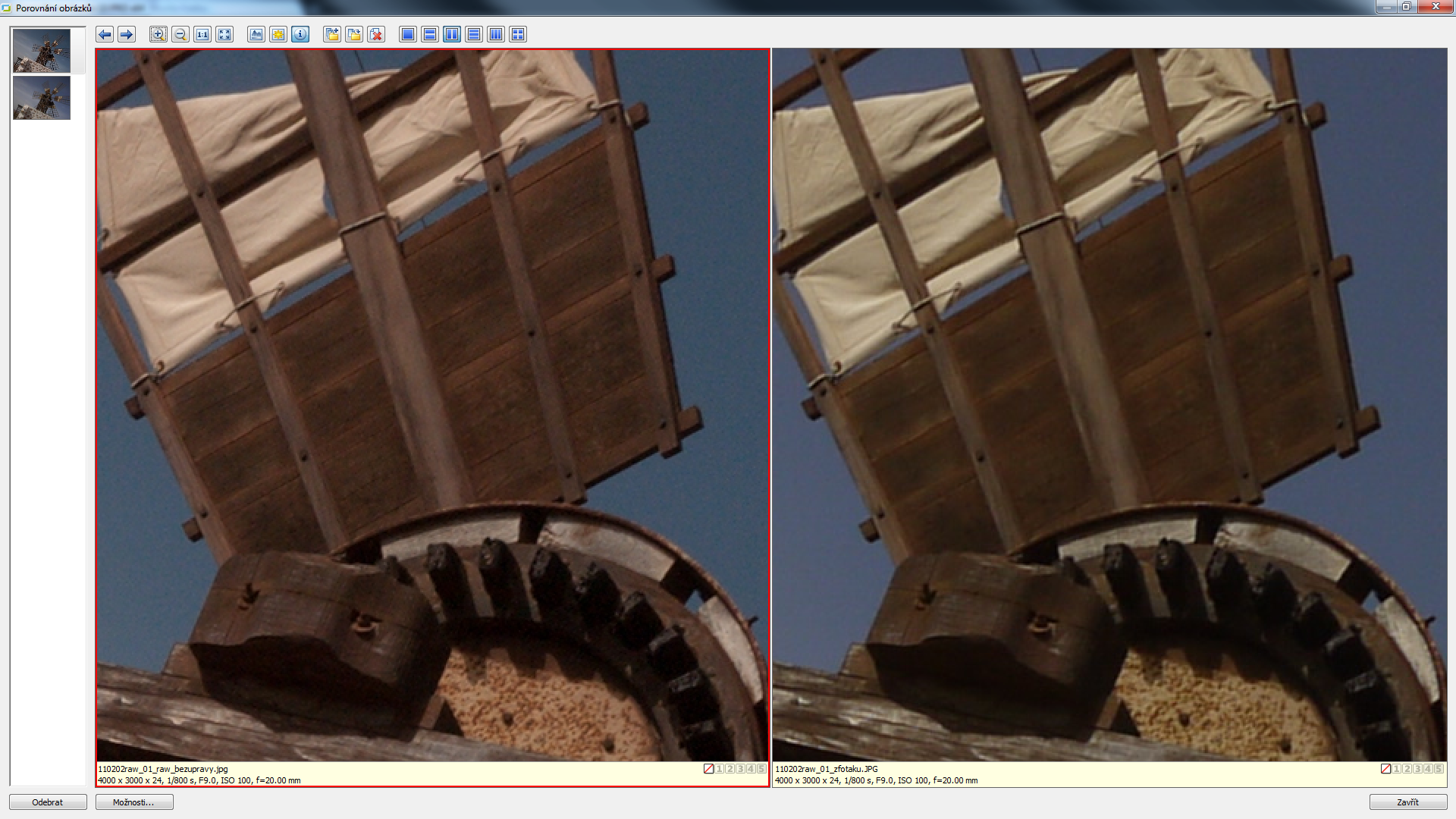Switch to single image layout
The height and width of the screenshot is (819, 1456).
408,34
